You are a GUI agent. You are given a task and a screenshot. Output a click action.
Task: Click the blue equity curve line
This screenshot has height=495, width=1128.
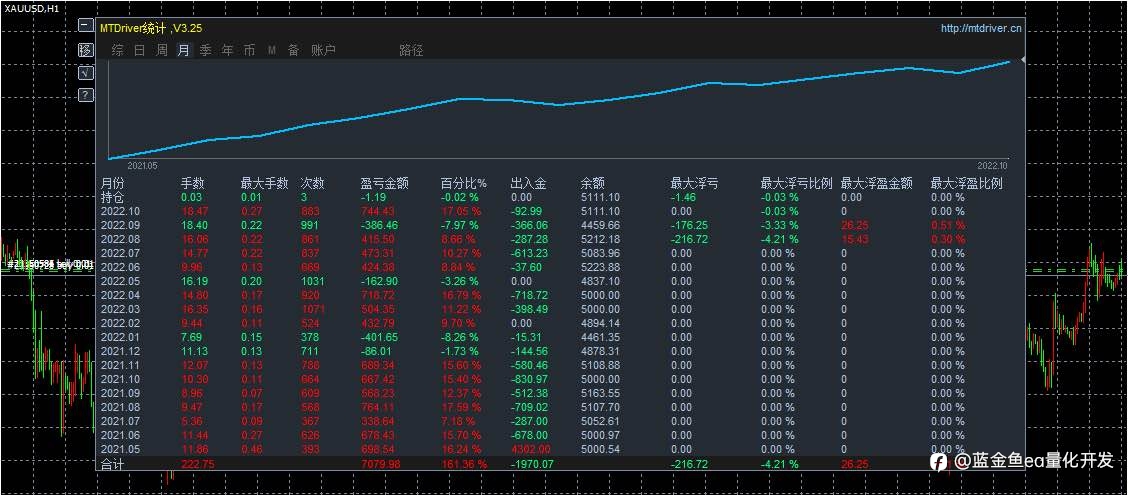[x=558, y=104]
